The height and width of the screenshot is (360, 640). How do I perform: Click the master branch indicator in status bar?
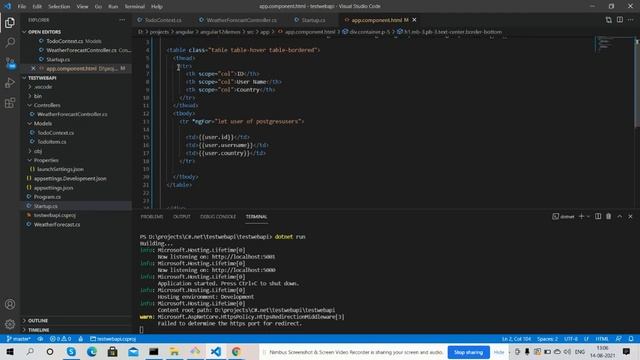coord(19,339)
